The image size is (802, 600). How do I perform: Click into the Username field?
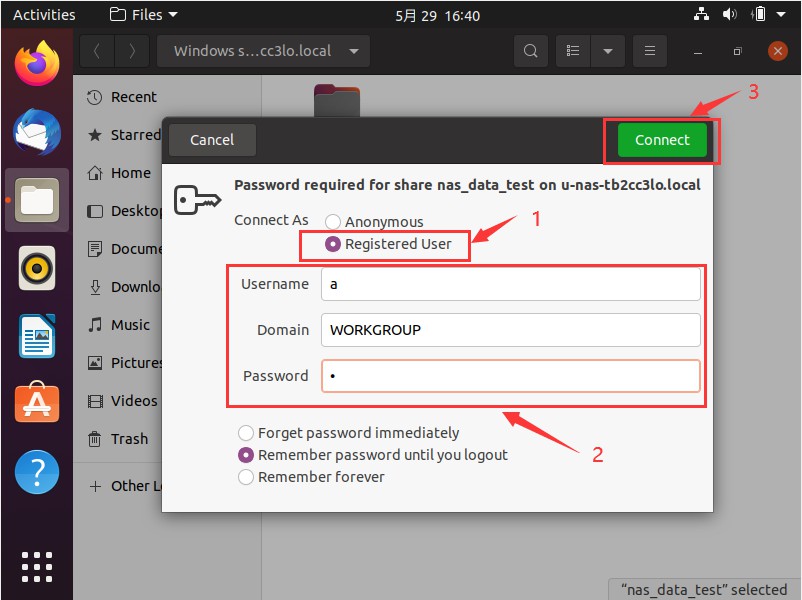[510, 284]
